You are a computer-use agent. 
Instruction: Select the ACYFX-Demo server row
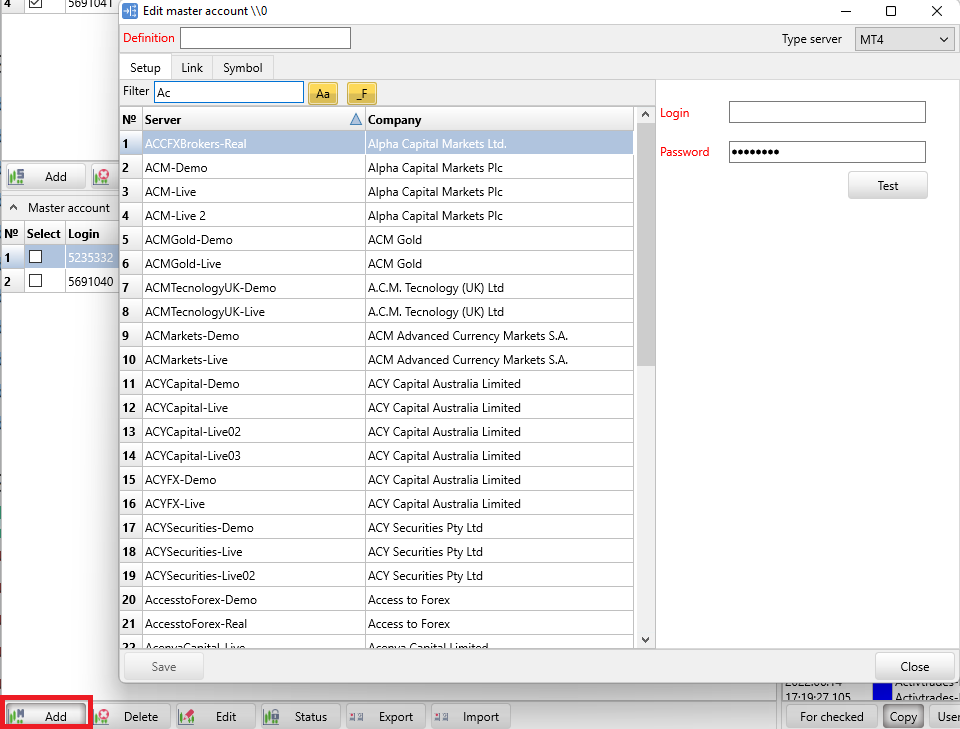tap(377, 479)
